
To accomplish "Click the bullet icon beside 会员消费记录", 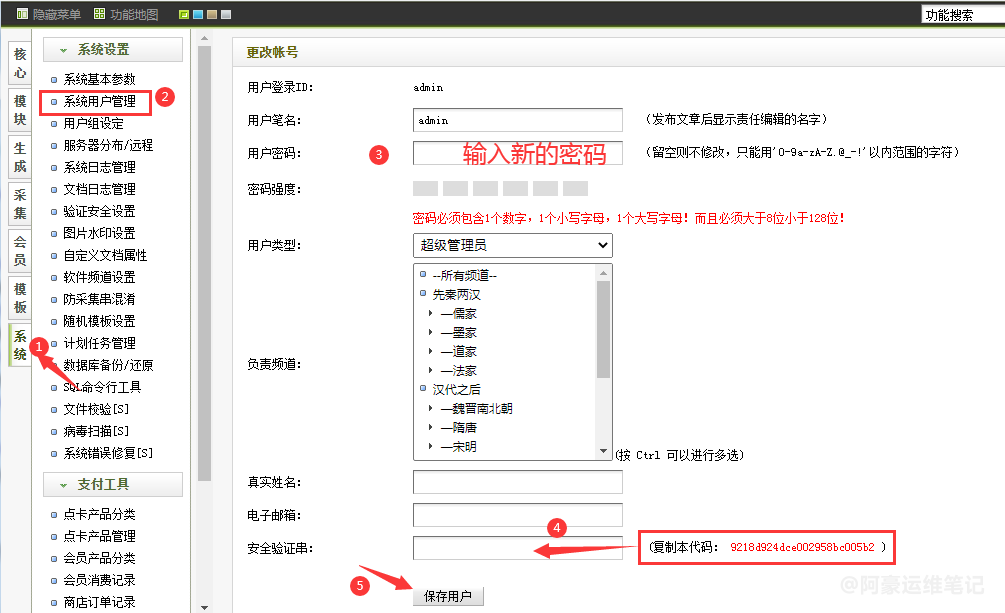I will point(54,581).
